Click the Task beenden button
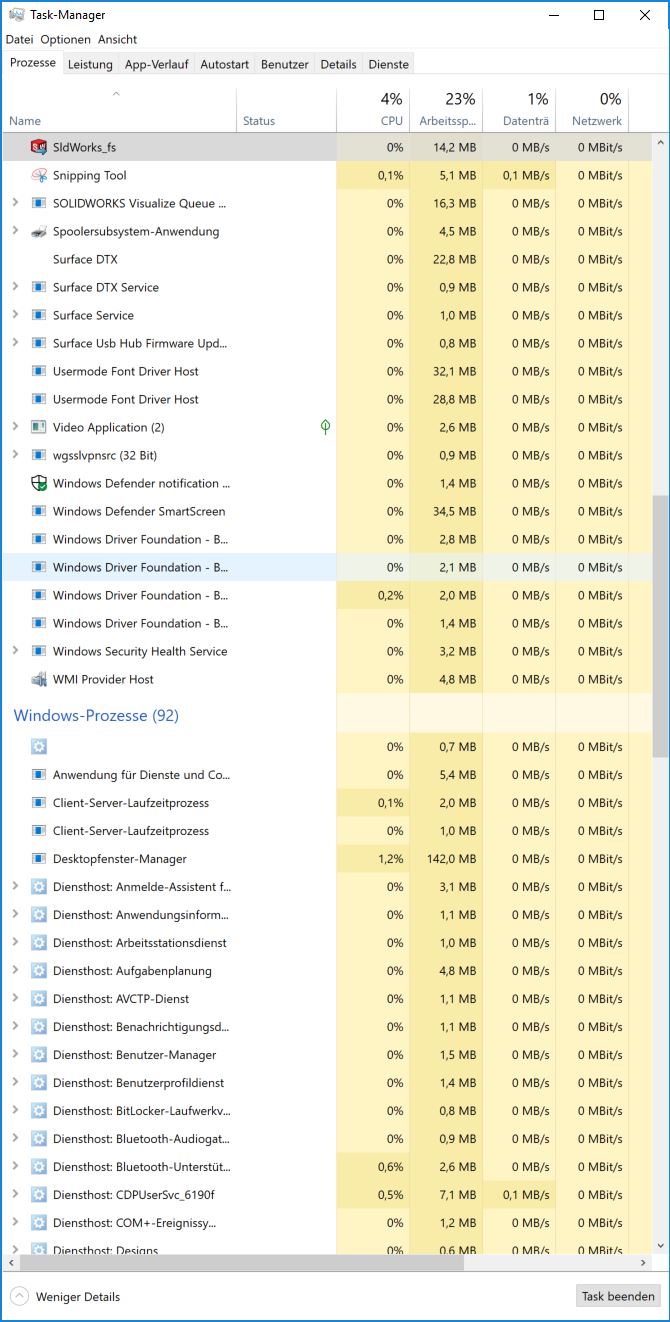Viewport: 670px width, 1322px height. pyautogui.click(x=618, y=1296)
